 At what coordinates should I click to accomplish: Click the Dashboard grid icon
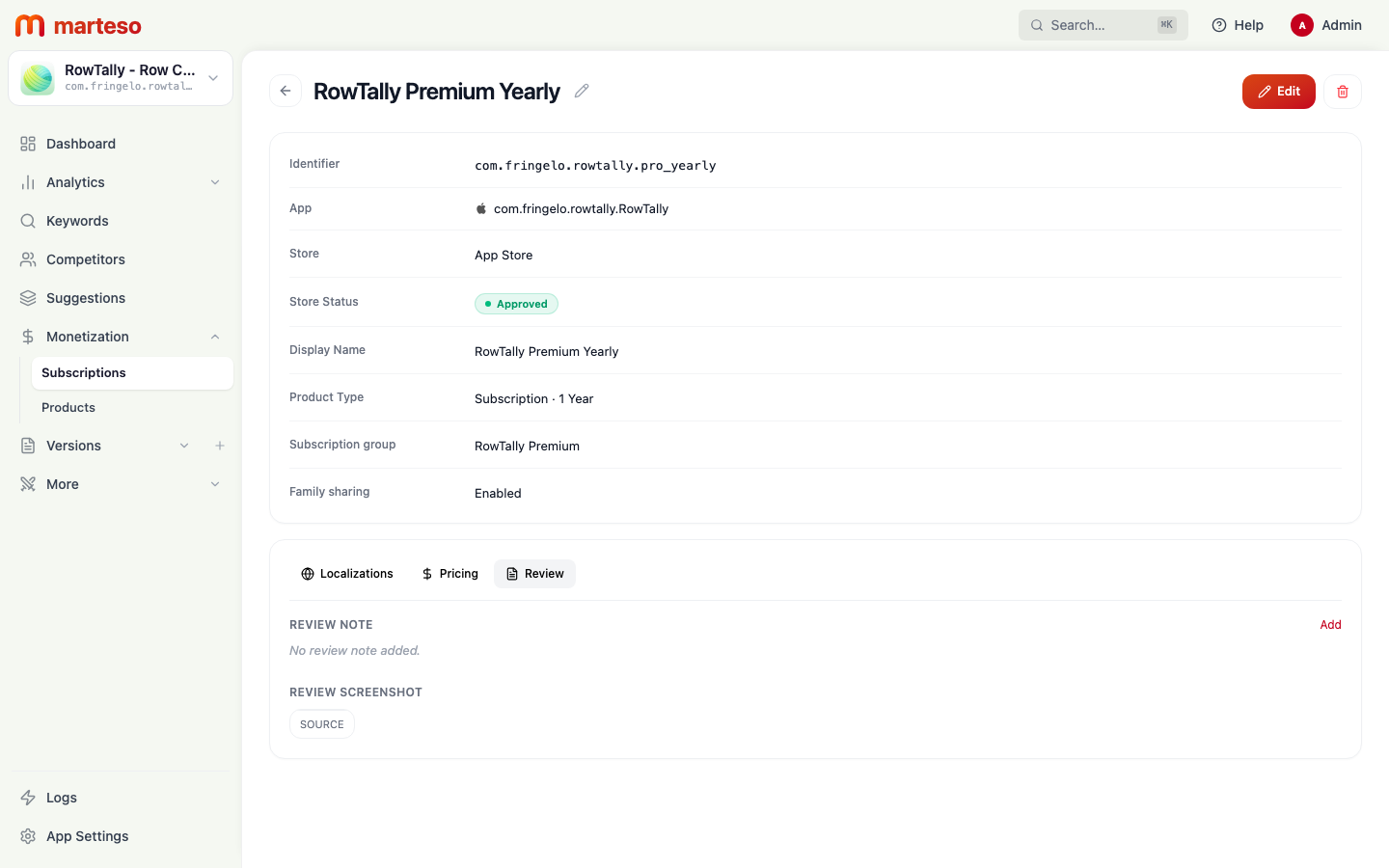coord(28,144)
